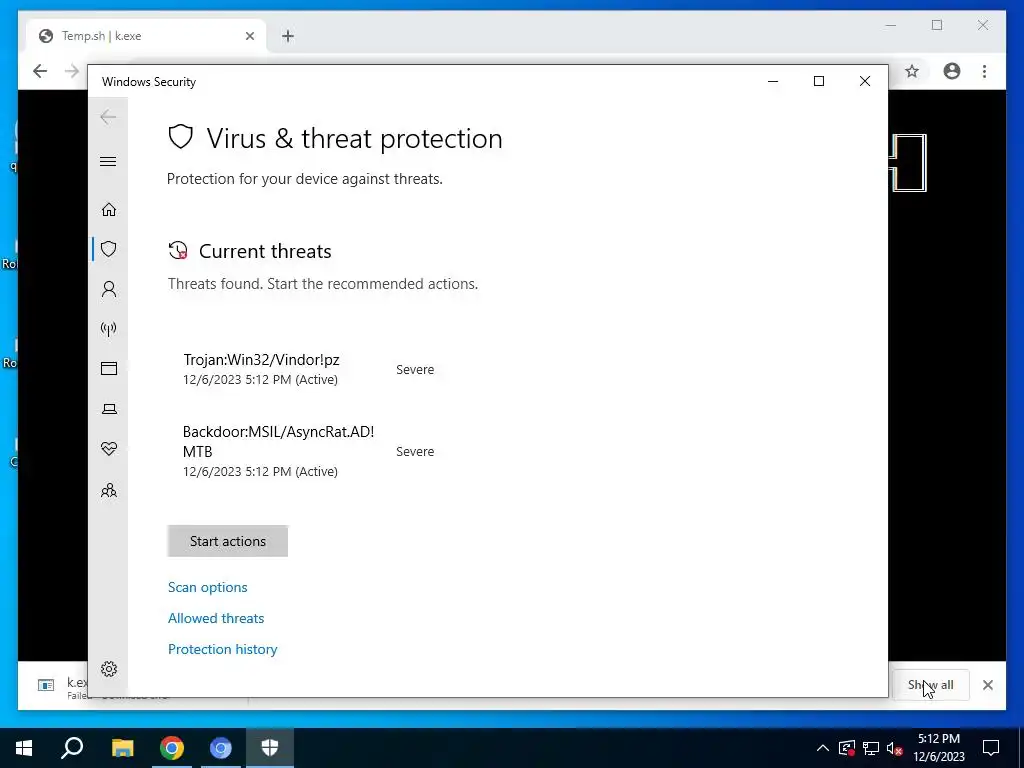Open App & browser control icon
Screen dimensions: 1024x768
tap(108, 368)
